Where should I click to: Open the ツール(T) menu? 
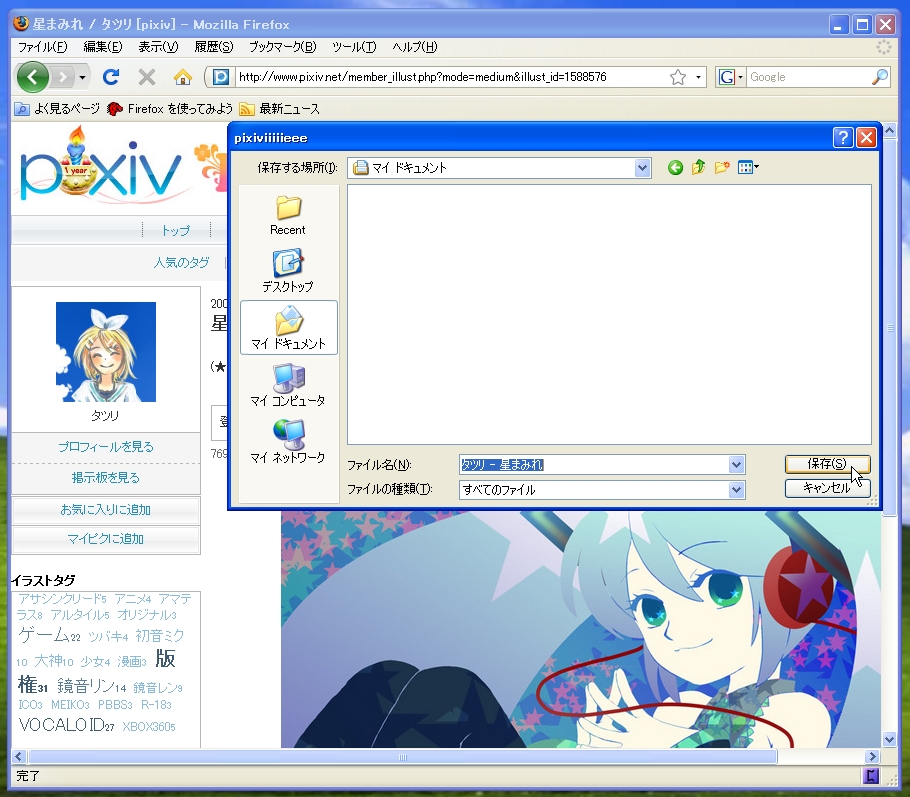[x=354, y=47]
